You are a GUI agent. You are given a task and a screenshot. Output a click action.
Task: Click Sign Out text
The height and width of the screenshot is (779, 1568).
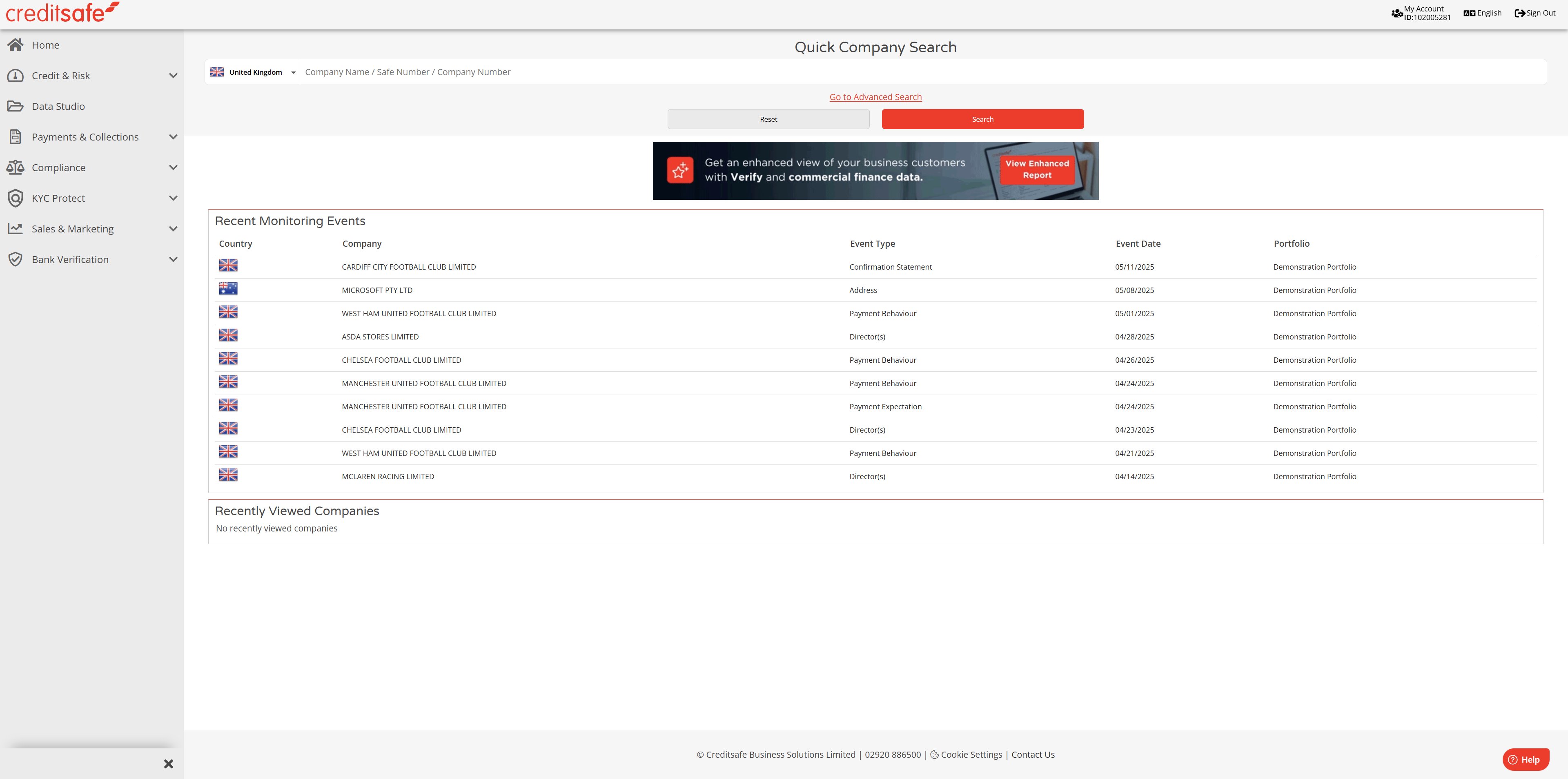pos(1541,13)
